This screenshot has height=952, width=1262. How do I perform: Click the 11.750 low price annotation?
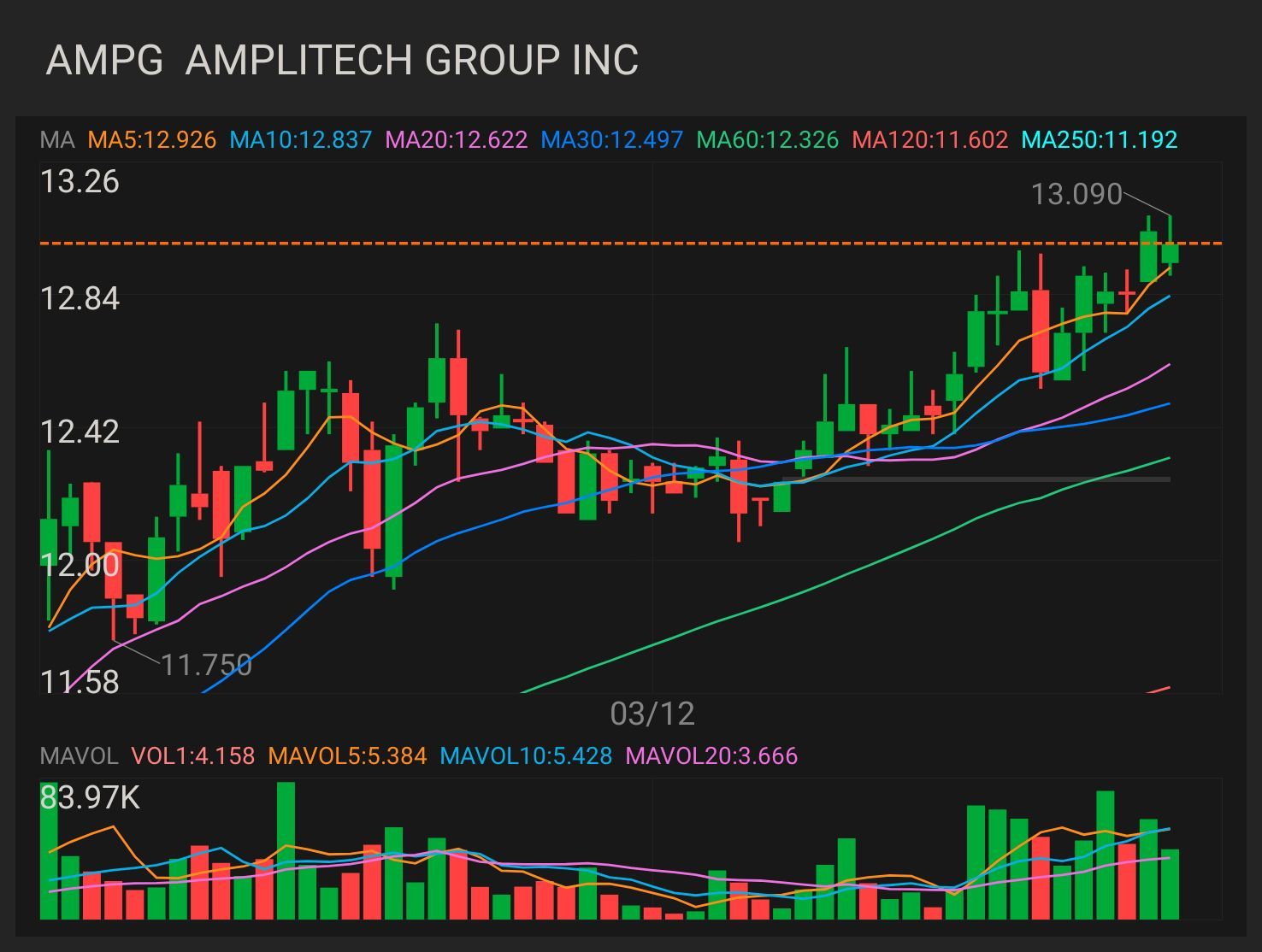[207, 664]
